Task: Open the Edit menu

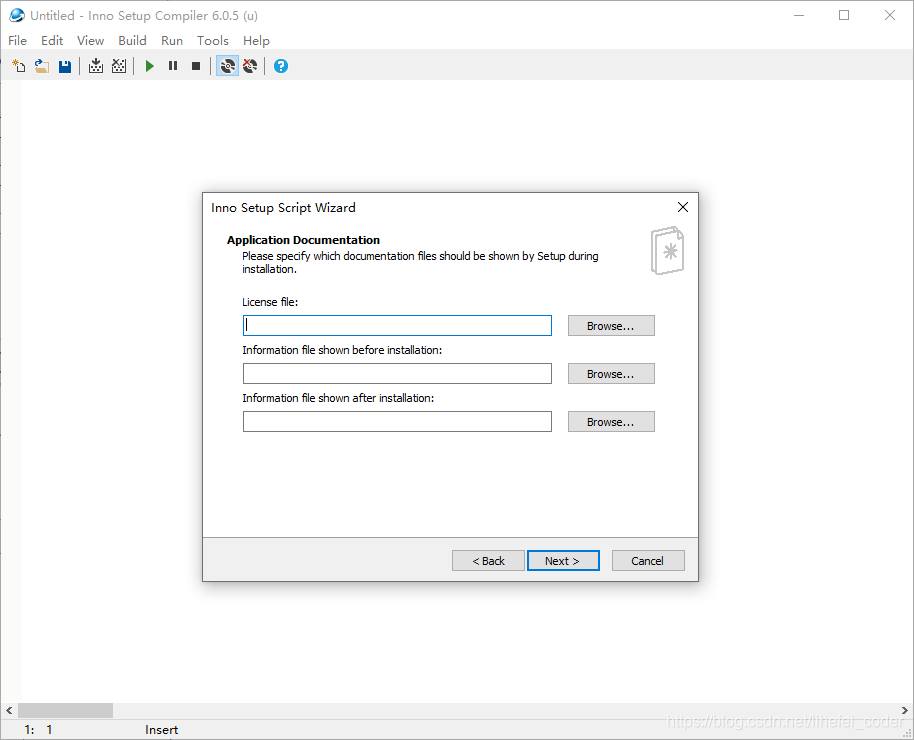Action: (52, 40)
